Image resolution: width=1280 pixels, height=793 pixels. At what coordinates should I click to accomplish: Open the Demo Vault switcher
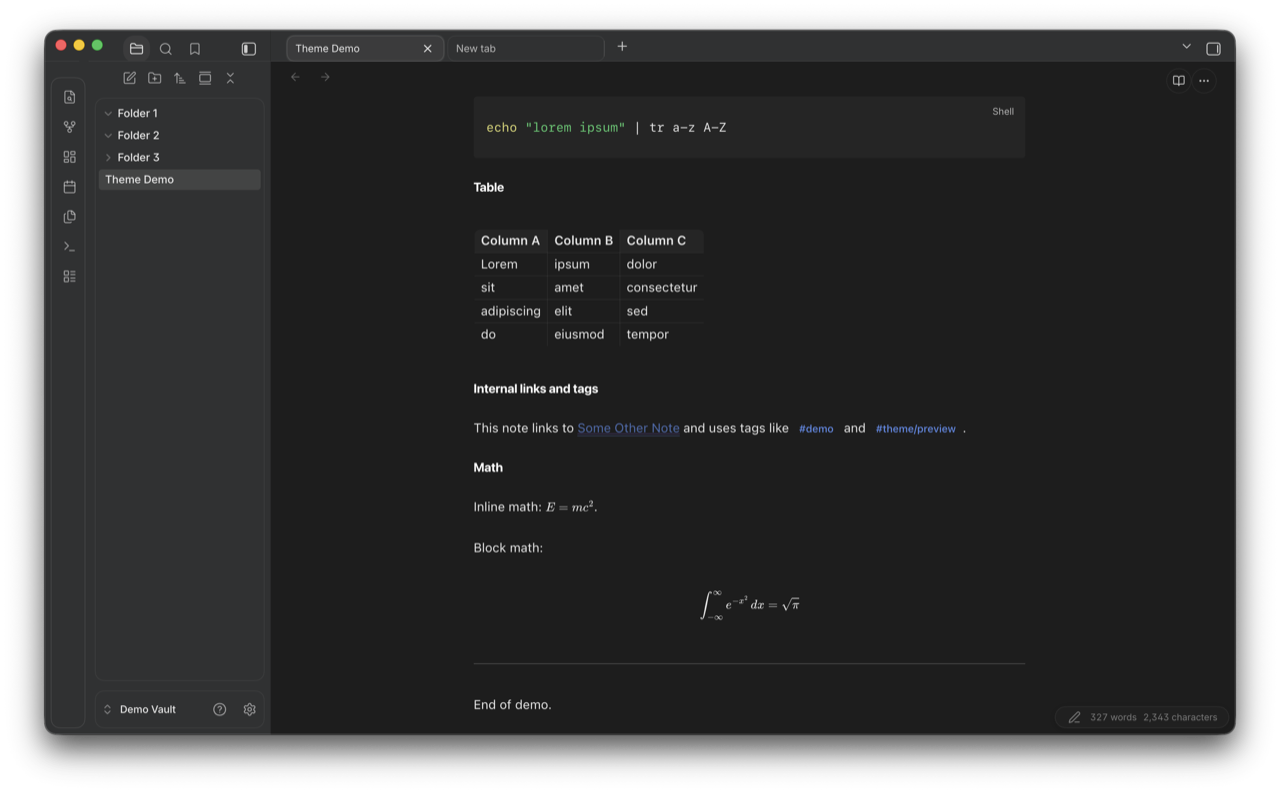tap(140, 709)
